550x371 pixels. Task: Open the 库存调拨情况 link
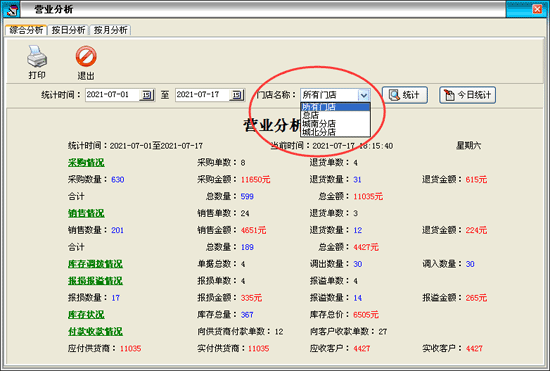[95, 264]
